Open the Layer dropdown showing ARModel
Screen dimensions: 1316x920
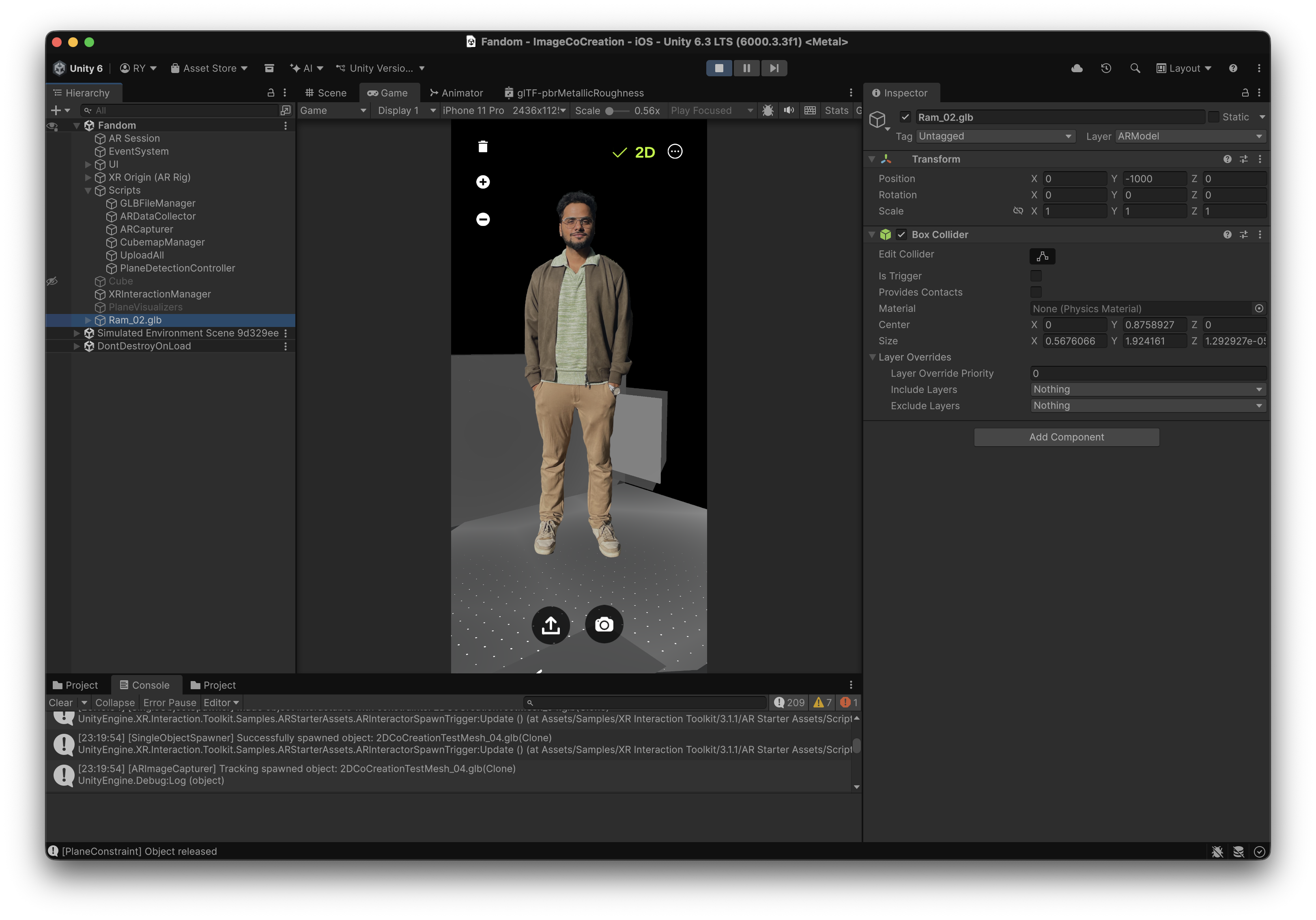1190,136
